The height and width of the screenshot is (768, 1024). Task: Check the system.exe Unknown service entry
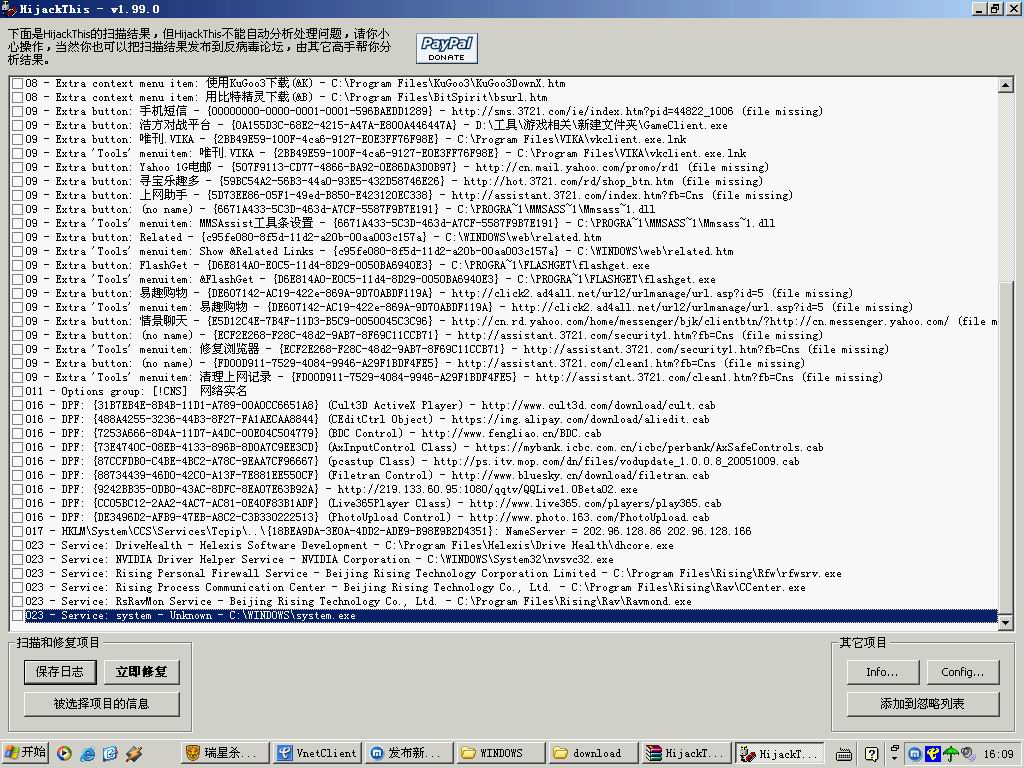click(18, 616)
